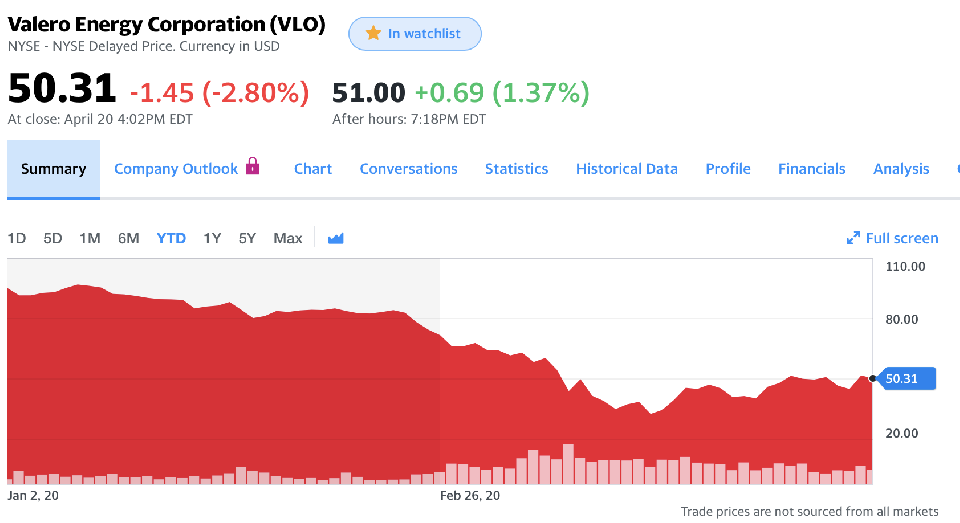Select the 5D time range
The height and width of the screenshot is (523, 960).
click(53, 238)
